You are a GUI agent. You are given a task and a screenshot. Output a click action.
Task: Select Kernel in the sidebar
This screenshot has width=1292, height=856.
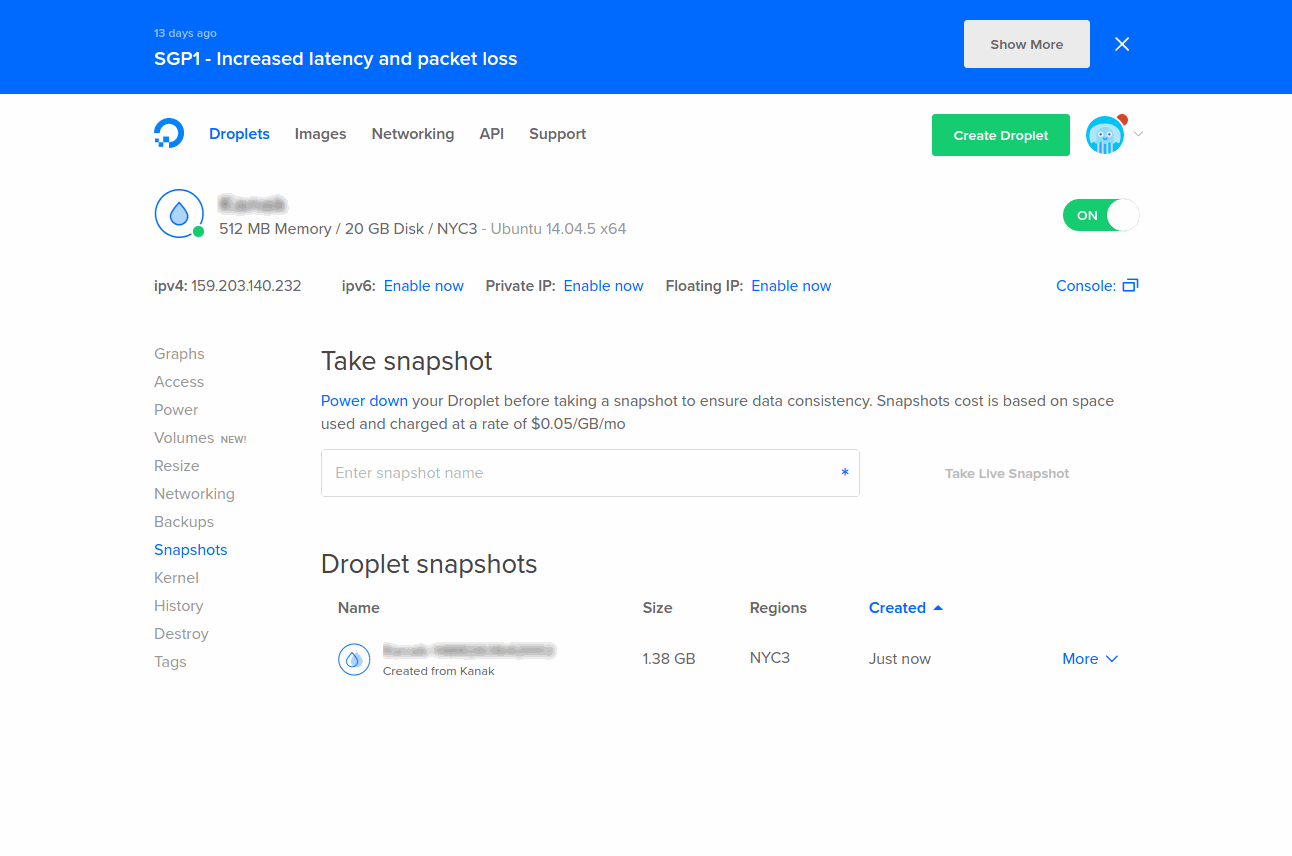176,578
